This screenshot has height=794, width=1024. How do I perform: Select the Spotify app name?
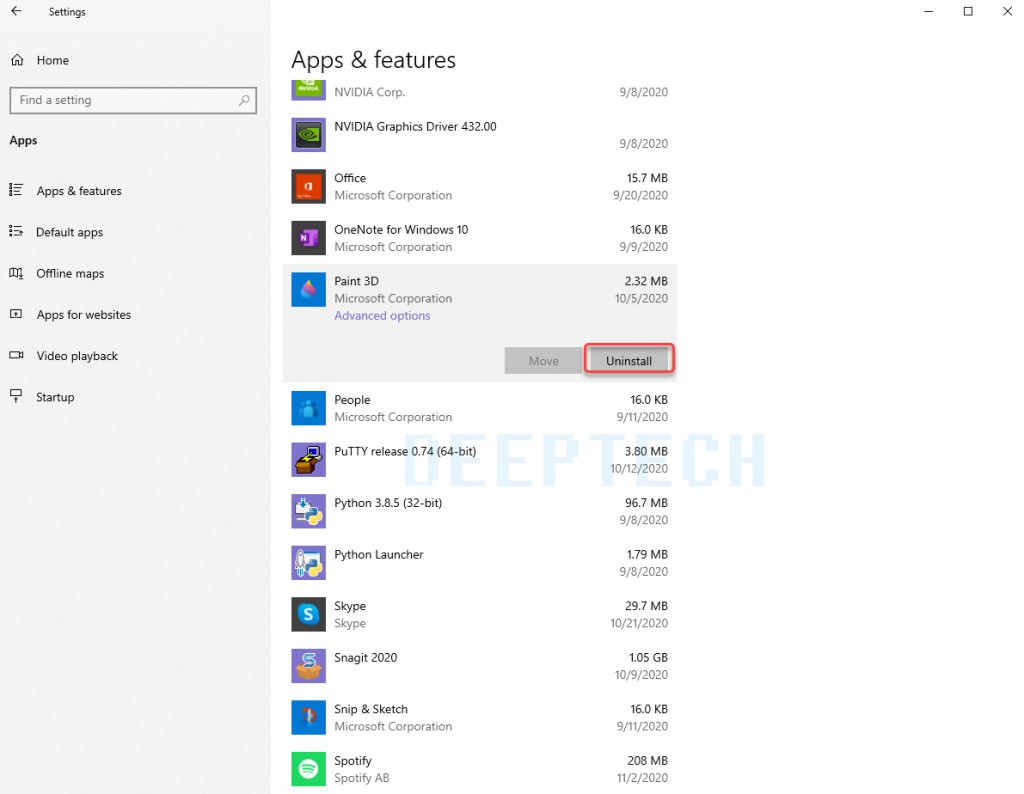coord(353,761)
